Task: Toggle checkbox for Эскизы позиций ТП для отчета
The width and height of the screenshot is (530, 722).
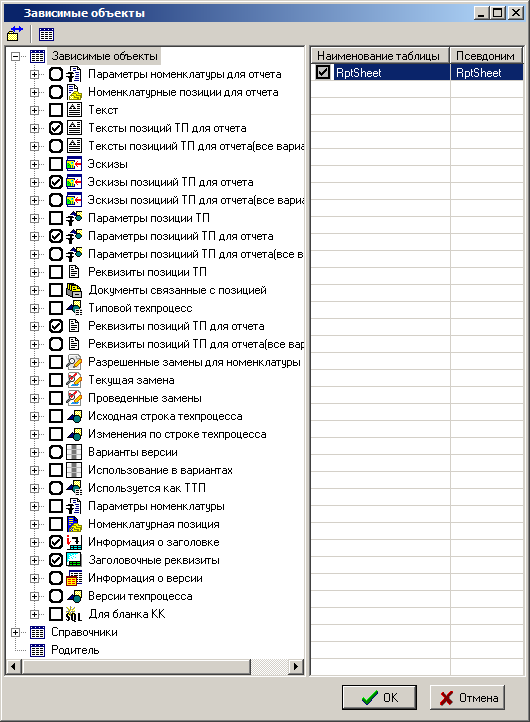Action: (x=56, y=182)
